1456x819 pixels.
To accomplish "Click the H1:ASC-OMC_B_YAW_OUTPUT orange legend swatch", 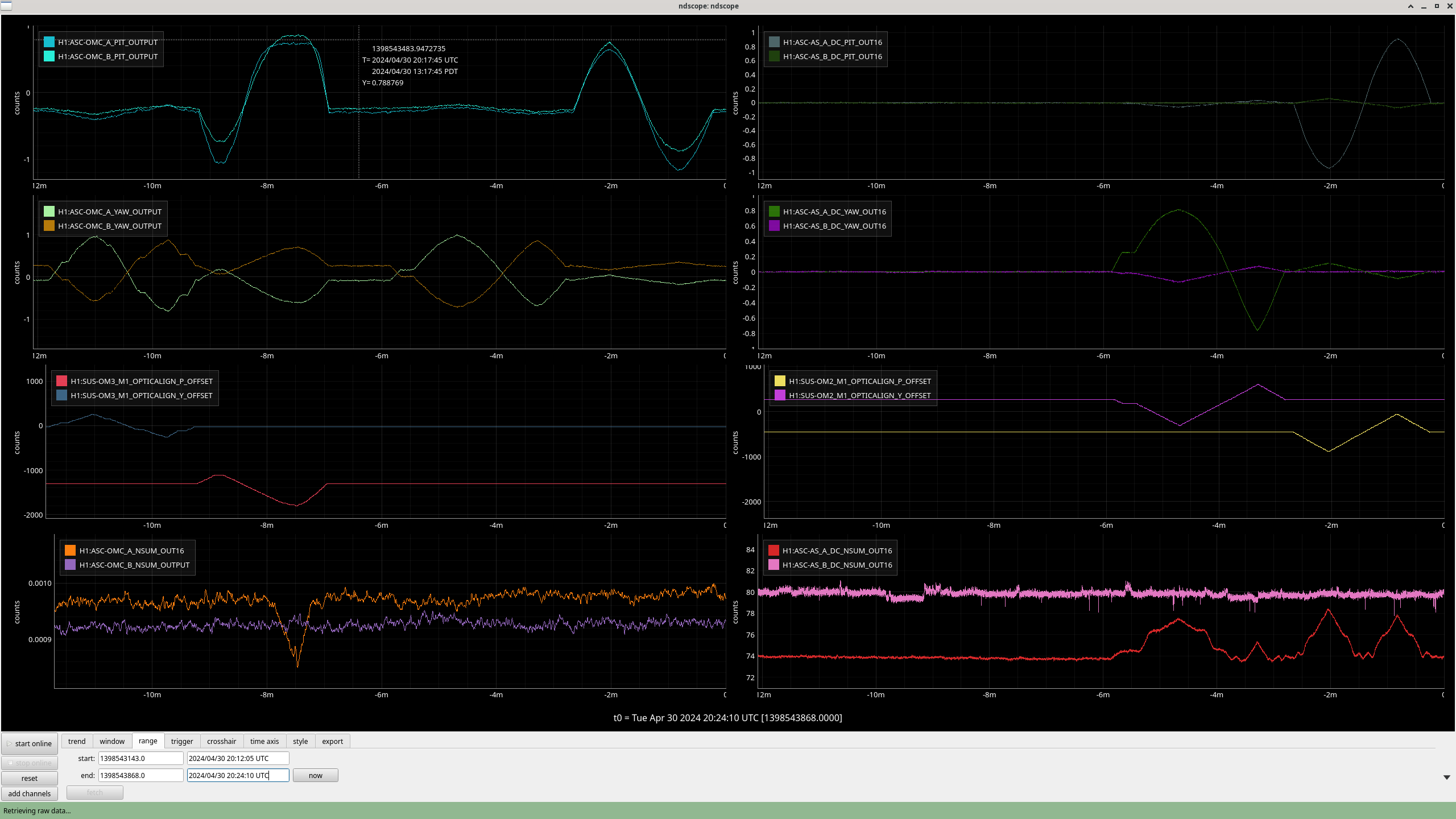I will pos(49,226).
